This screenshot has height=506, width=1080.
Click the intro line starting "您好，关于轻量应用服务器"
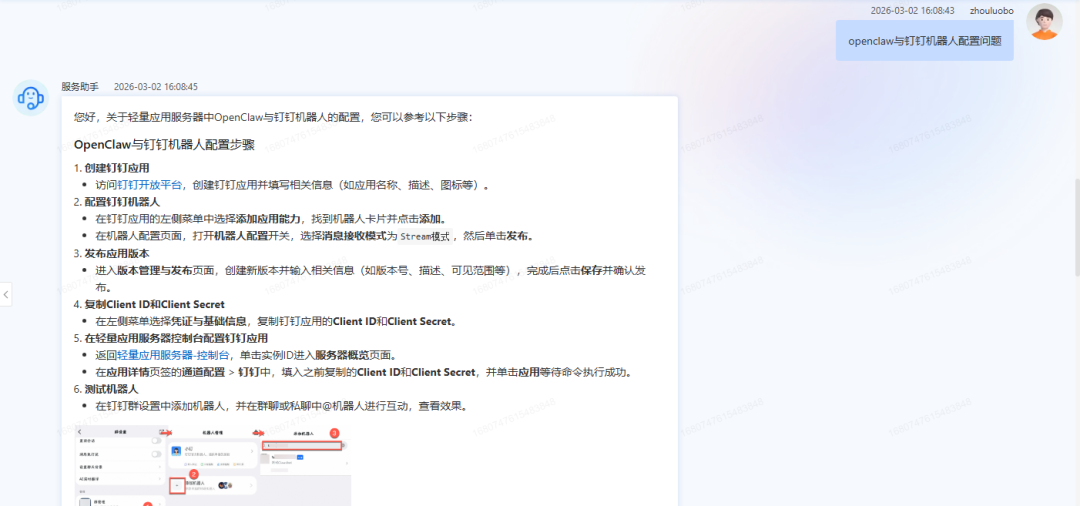[x=273, y=117]
